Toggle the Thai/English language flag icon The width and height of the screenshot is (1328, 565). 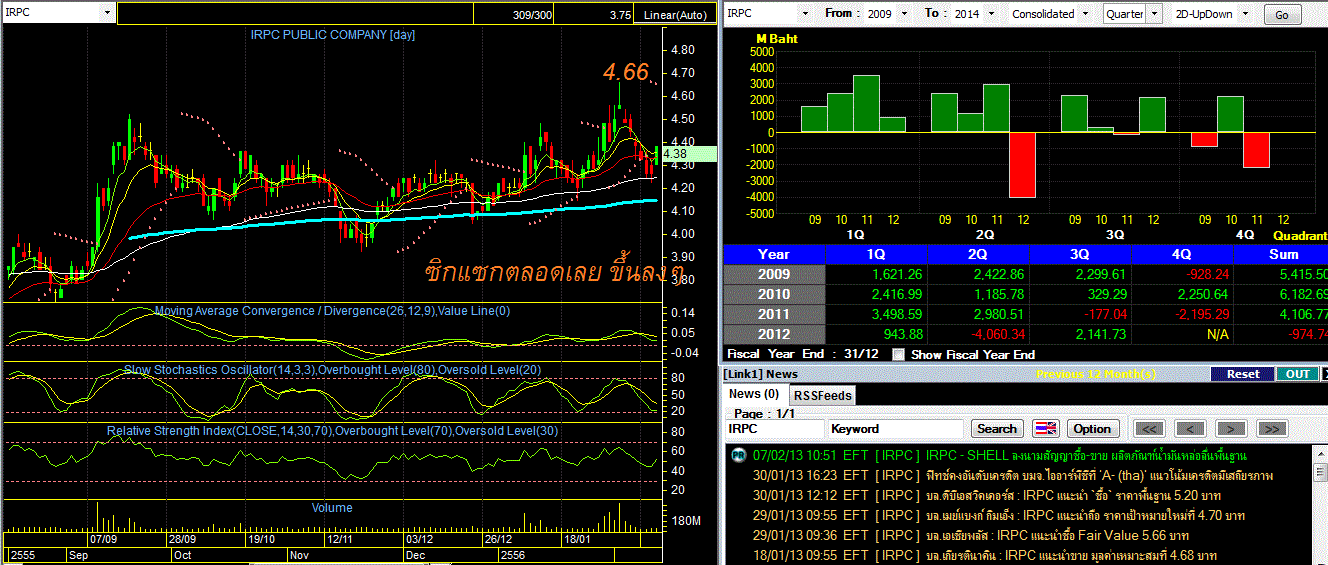coord(1045,428)
